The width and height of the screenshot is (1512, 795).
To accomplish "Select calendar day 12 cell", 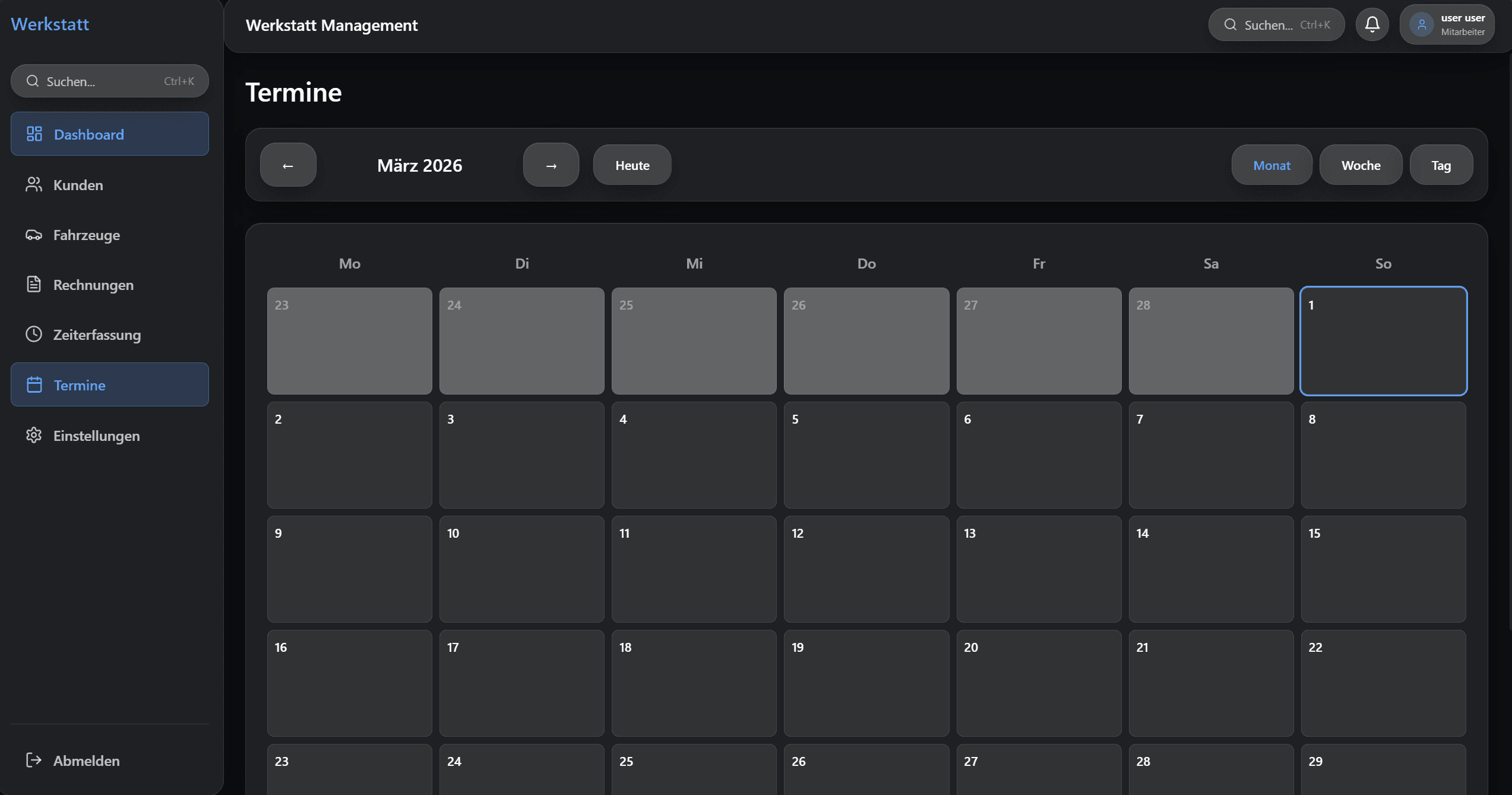I will 866,569.
